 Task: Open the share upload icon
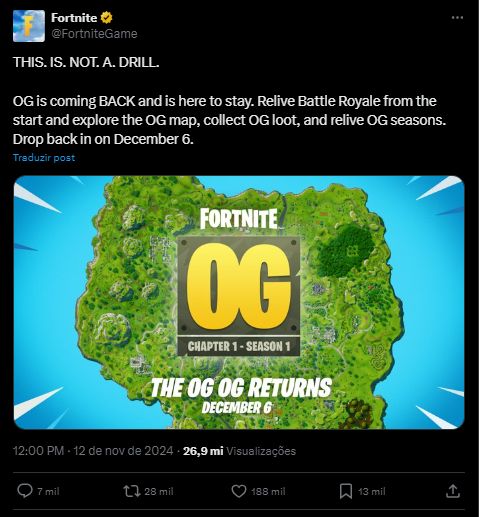(x=453, y=491)
